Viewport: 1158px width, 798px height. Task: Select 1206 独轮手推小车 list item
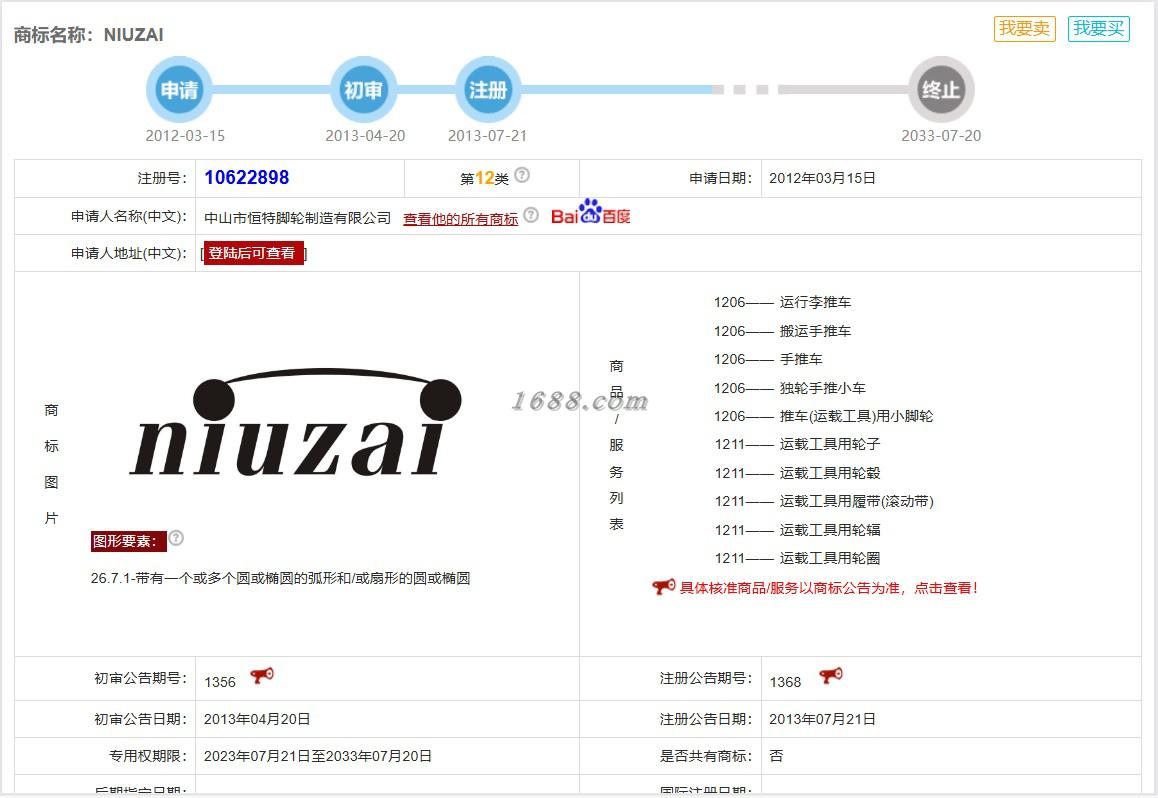[789, 388]
